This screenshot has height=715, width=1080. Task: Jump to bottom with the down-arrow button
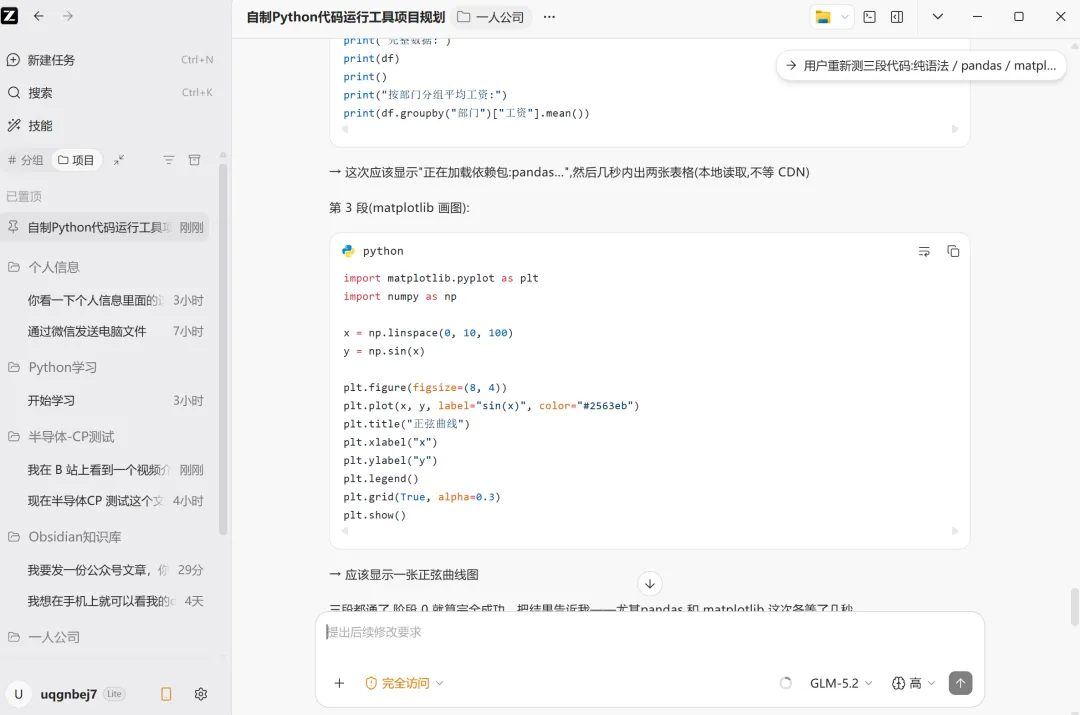(x=650, y=584)
